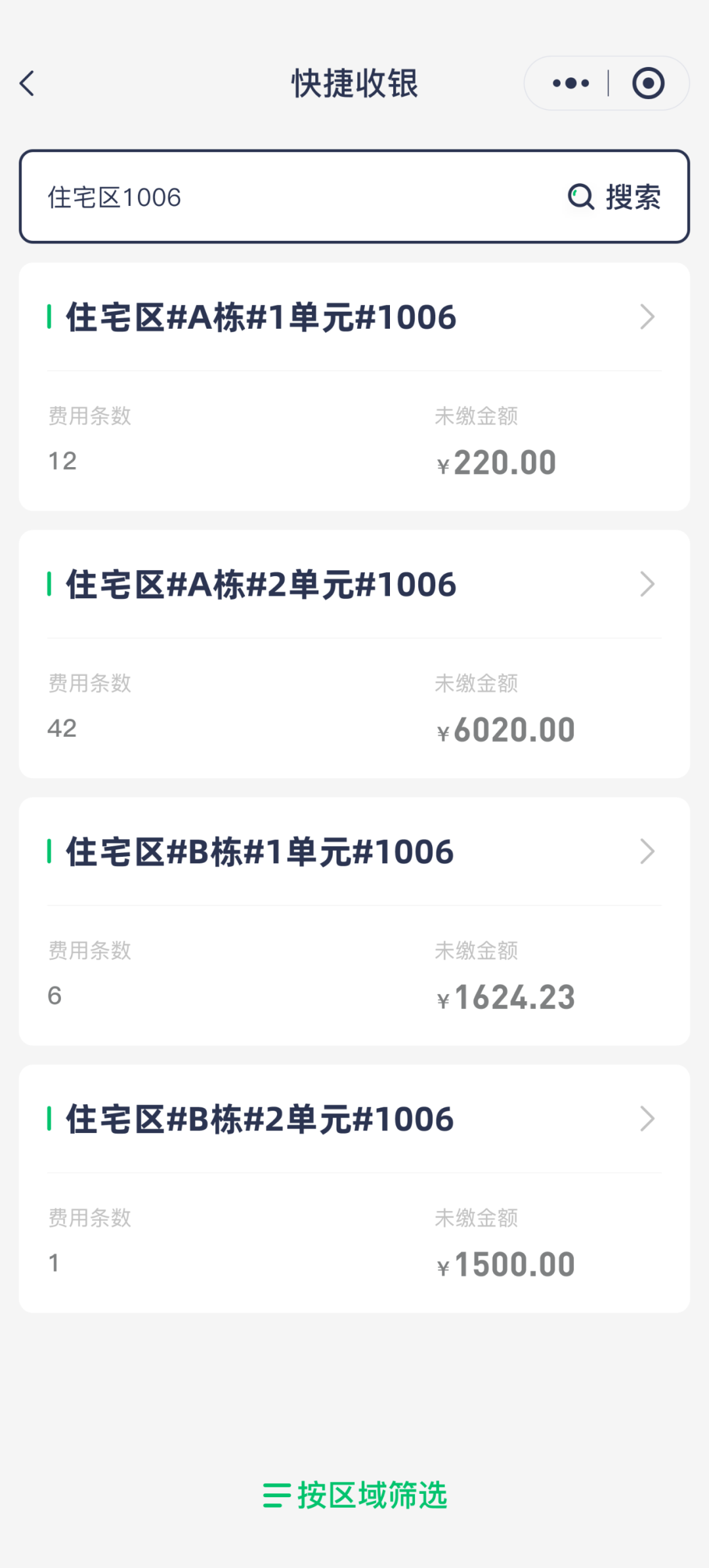Viewport: 709px width, 1568px height.
Task: Select the unpaid amount ¥1624.23
Action: pyautogui.click(x=506, y=997)
